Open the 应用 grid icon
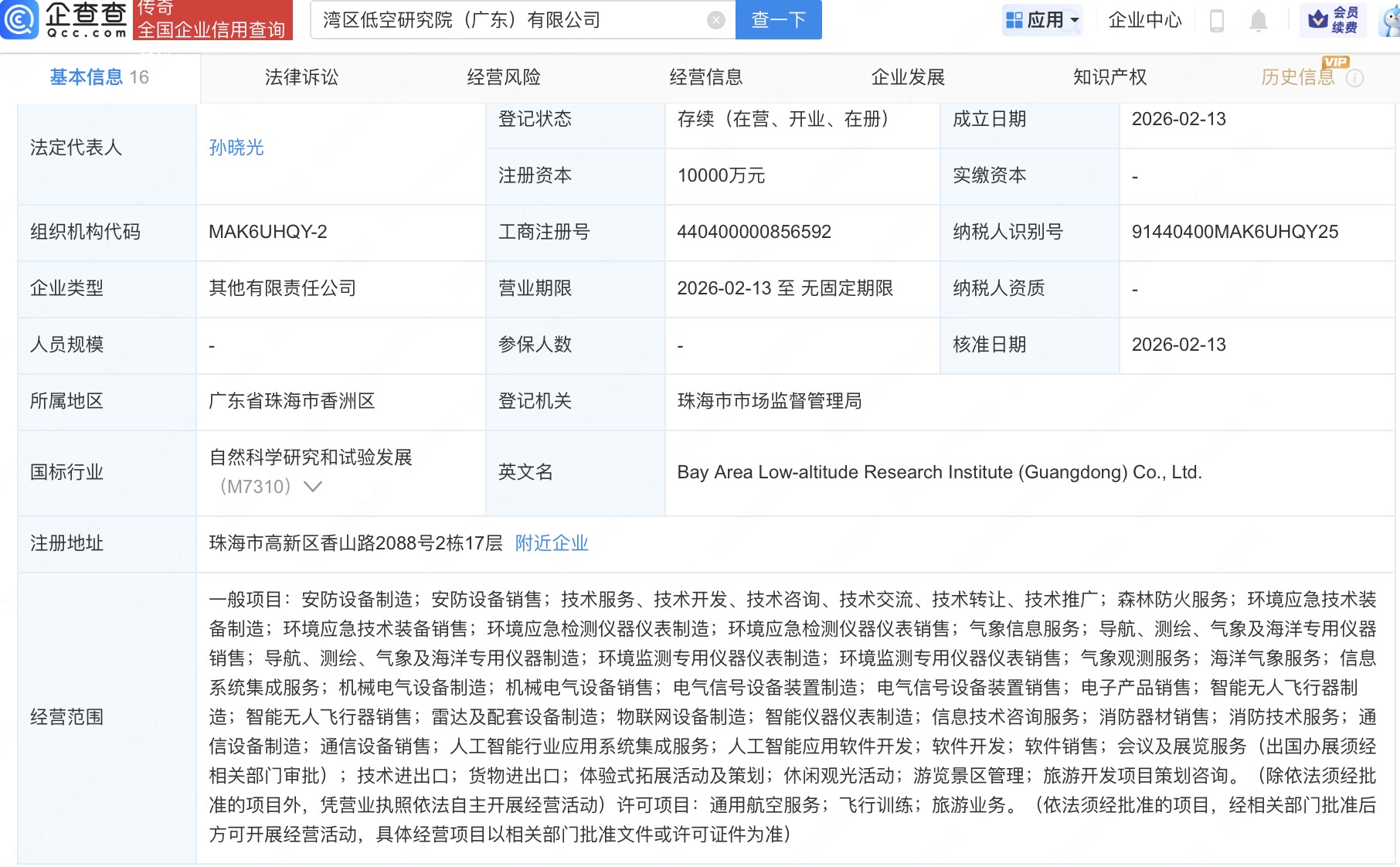The image size is (1400, 867). (x=1014, y=20)
